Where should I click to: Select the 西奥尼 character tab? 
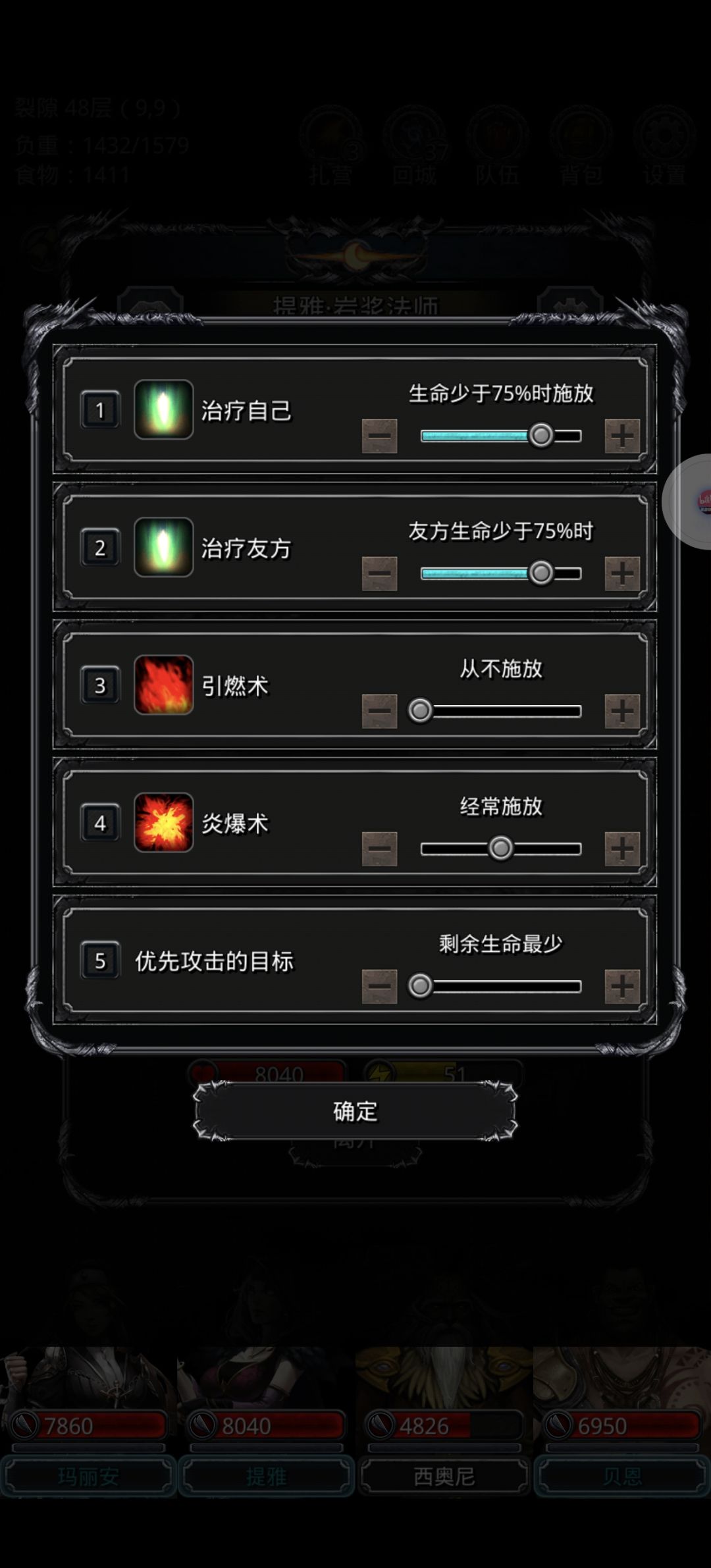[x=444, y=1477]
